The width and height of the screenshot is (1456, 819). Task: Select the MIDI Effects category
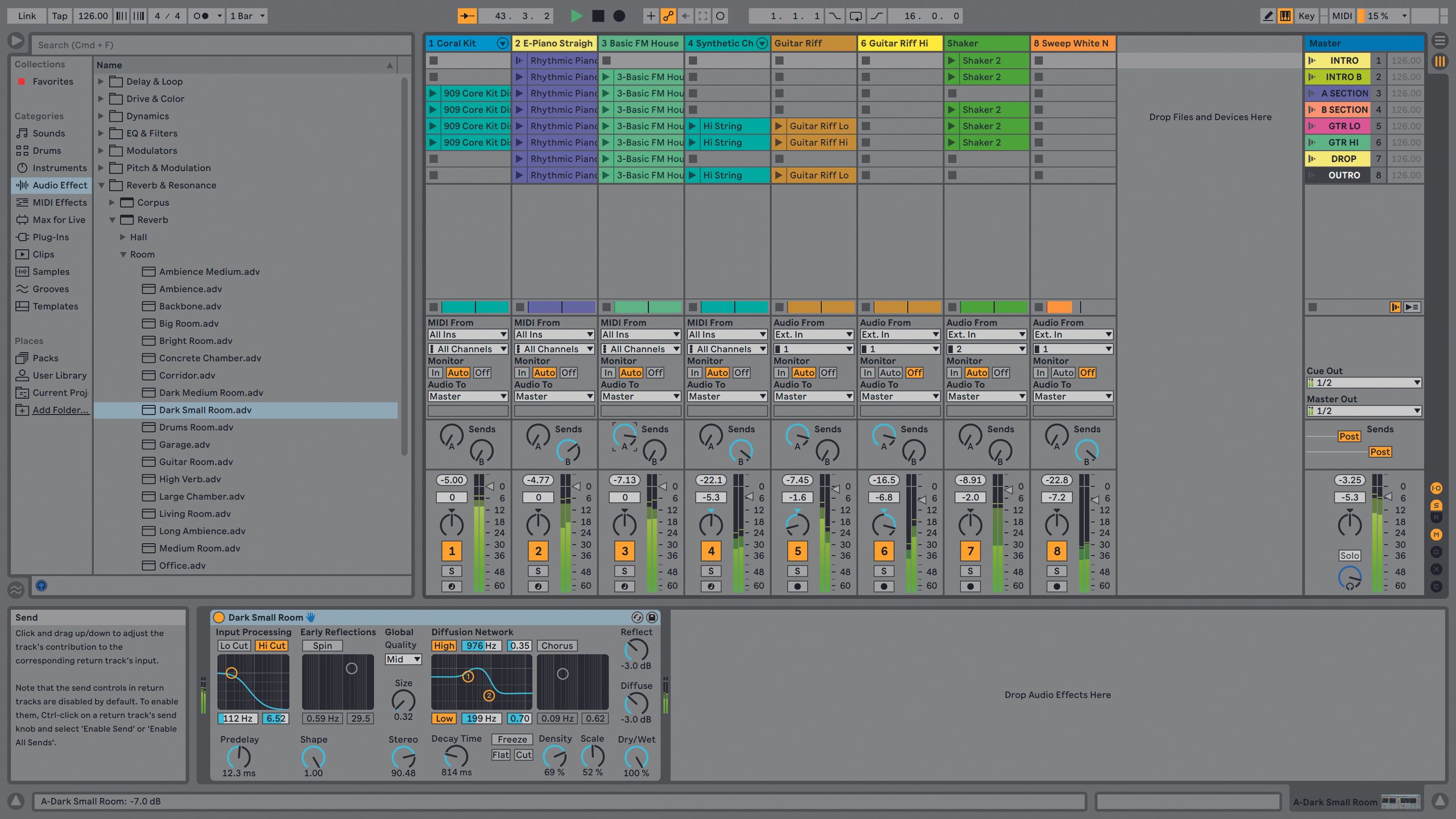point(52,202)
